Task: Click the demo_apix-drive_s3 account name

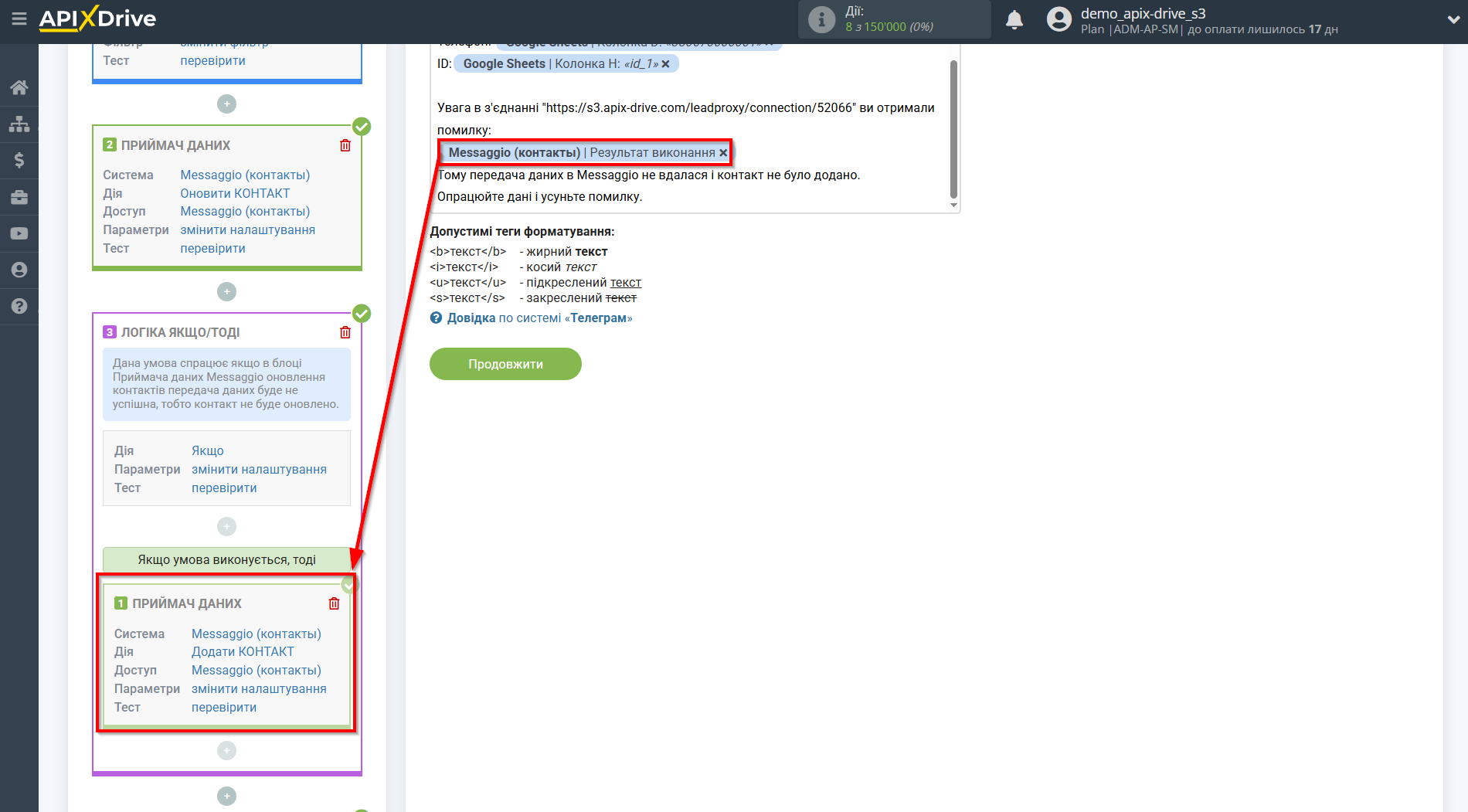Action: (1143, 13)
